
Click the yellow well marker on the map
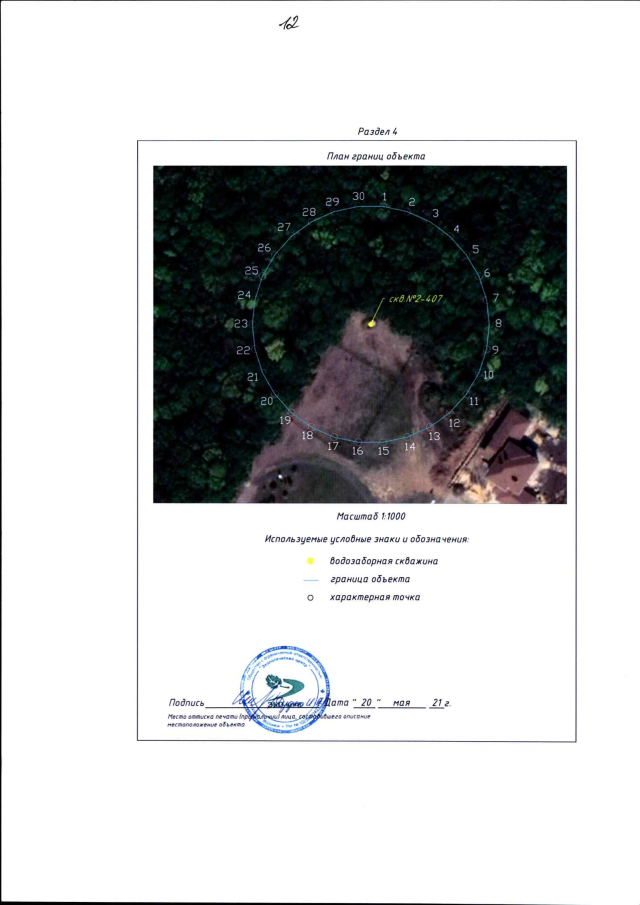coord(372,323)
